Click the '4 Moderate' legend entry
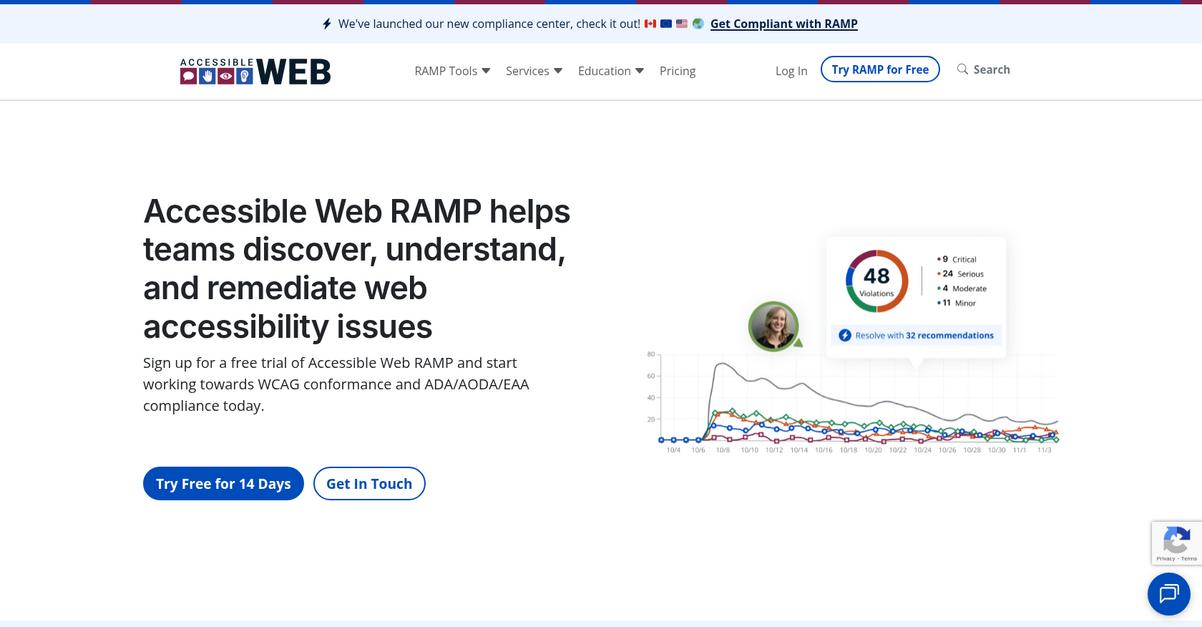The height and width of the screenshot is (627, 1202). pos(962,288)
